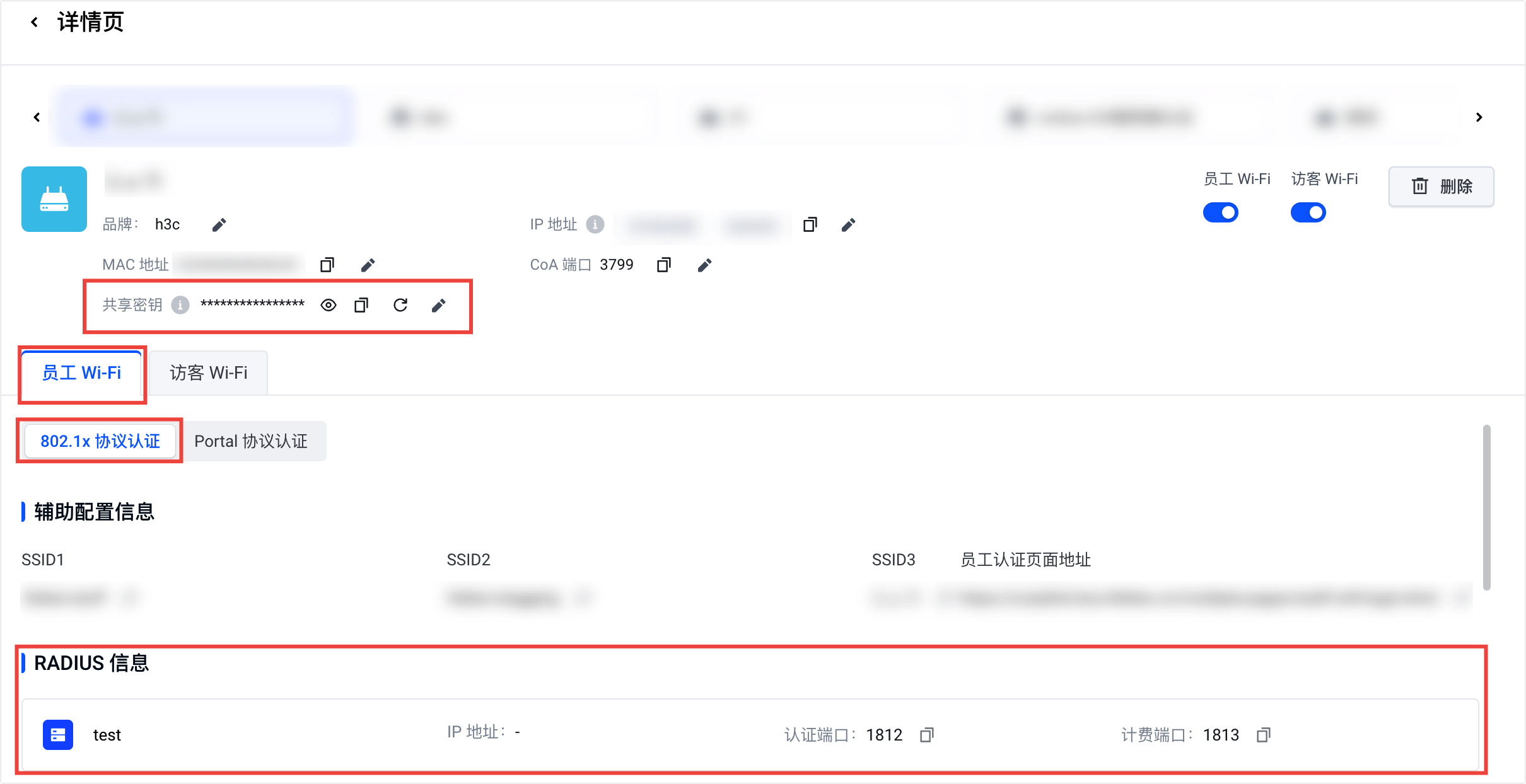Image resolution: width=1526 pixels, height=784 pixels.
Task: Copy the 计费端口 1813 value
Action: (1263, 735)
